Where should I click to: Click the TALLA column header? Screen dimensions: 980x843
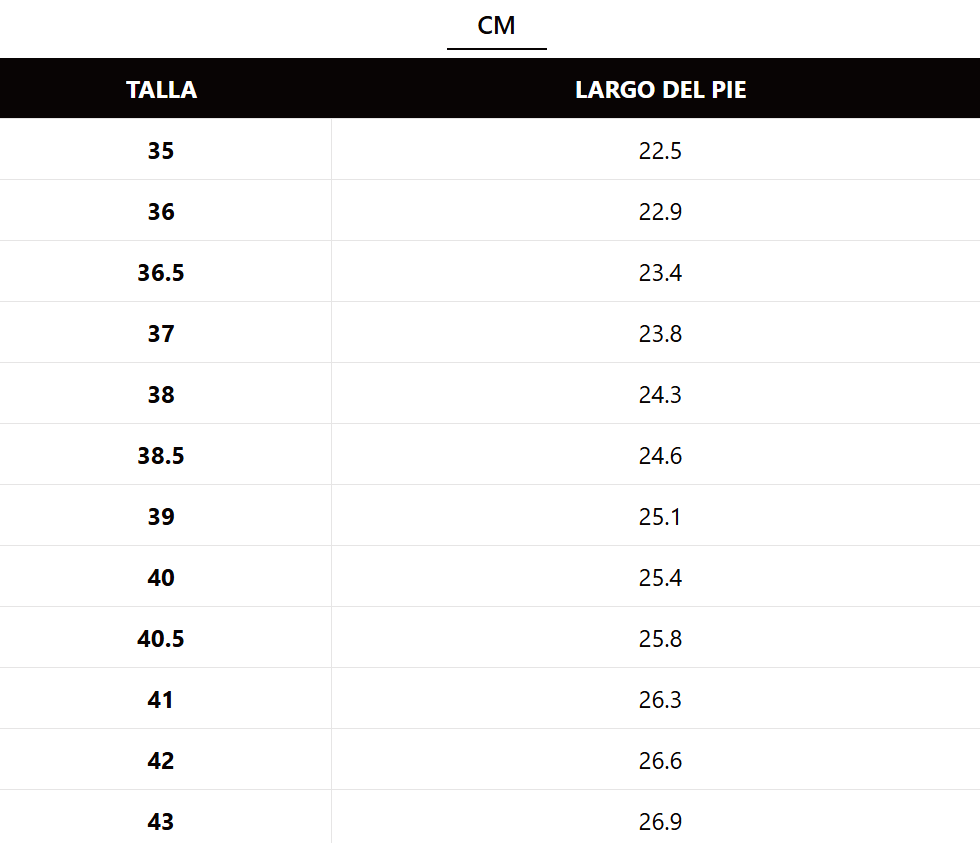(161, 90)
